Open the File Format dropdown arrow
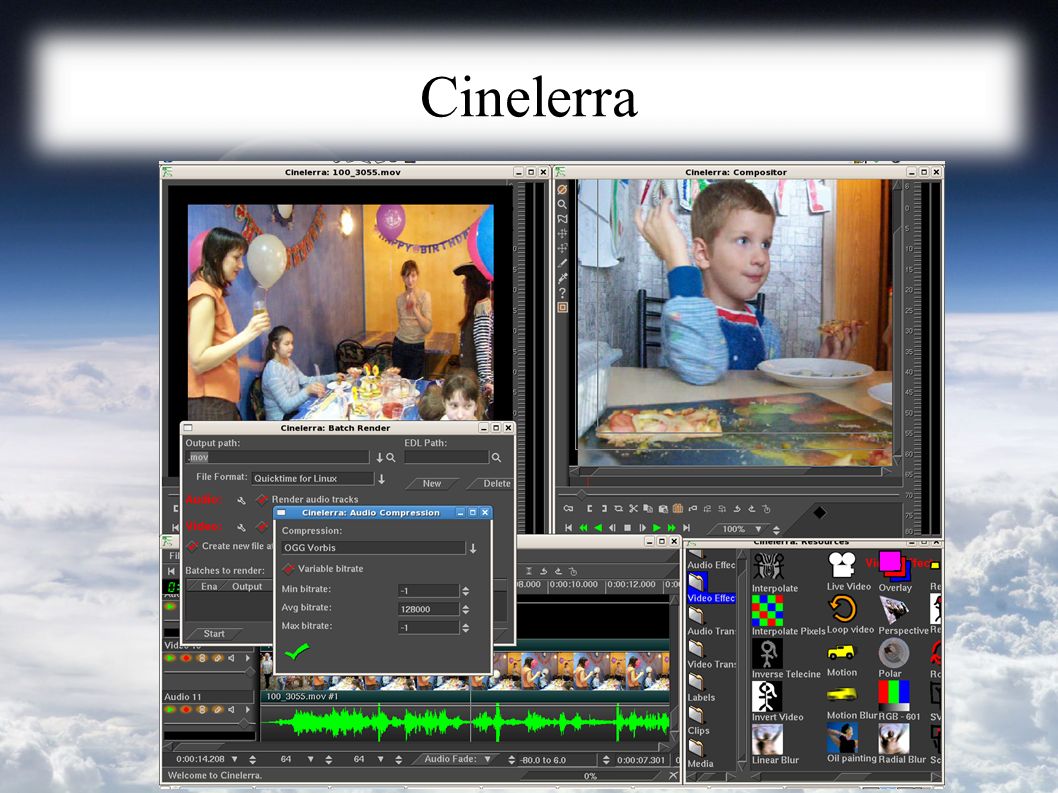 [381, 478]
